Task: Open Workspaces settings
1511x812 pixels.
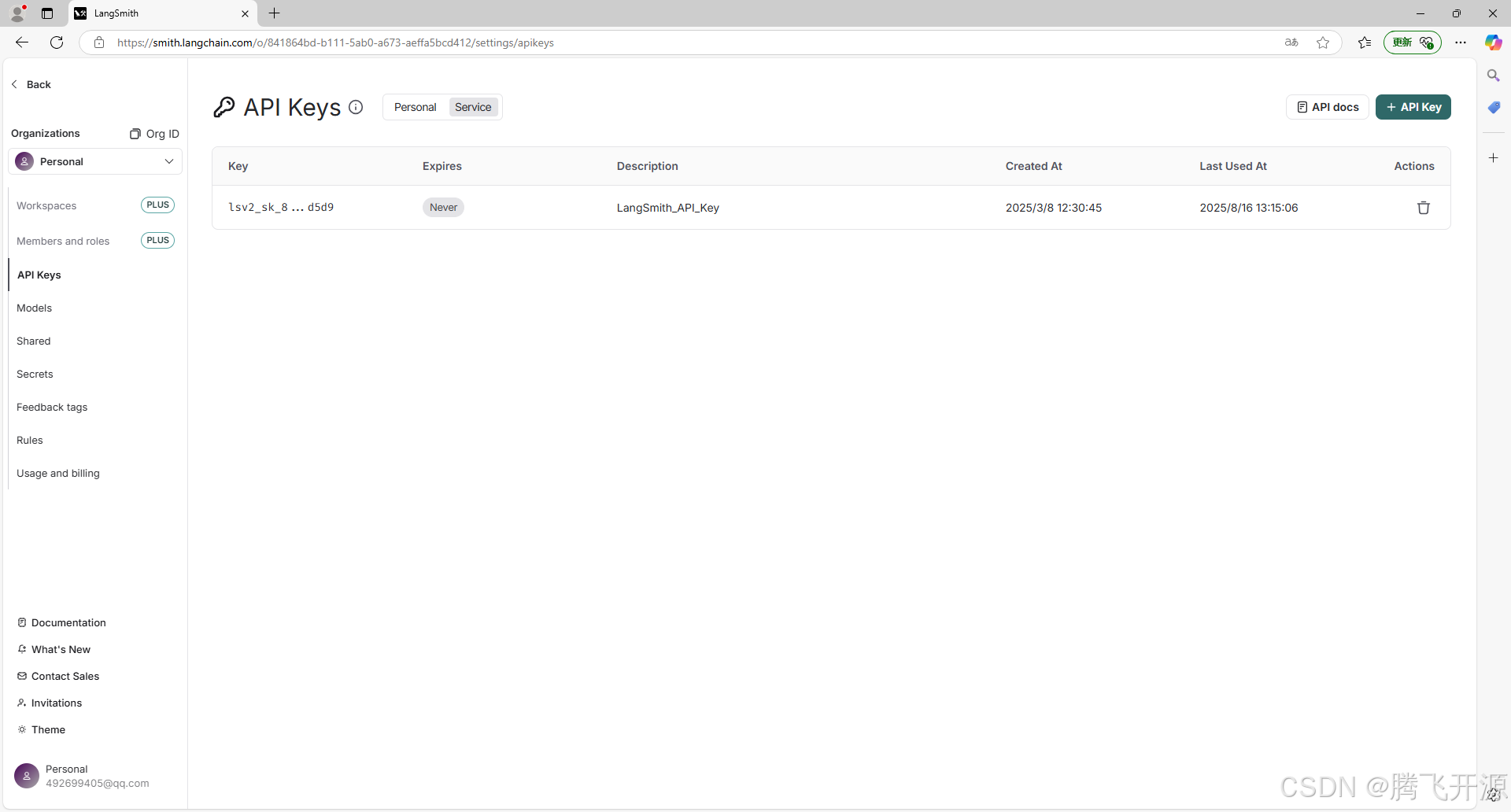Action: coord(46,205)
